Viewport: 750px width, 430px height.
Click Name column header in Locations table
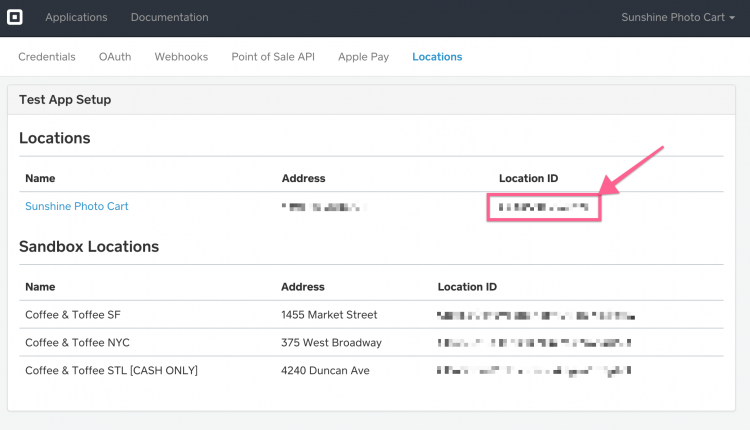click(40, 178)
